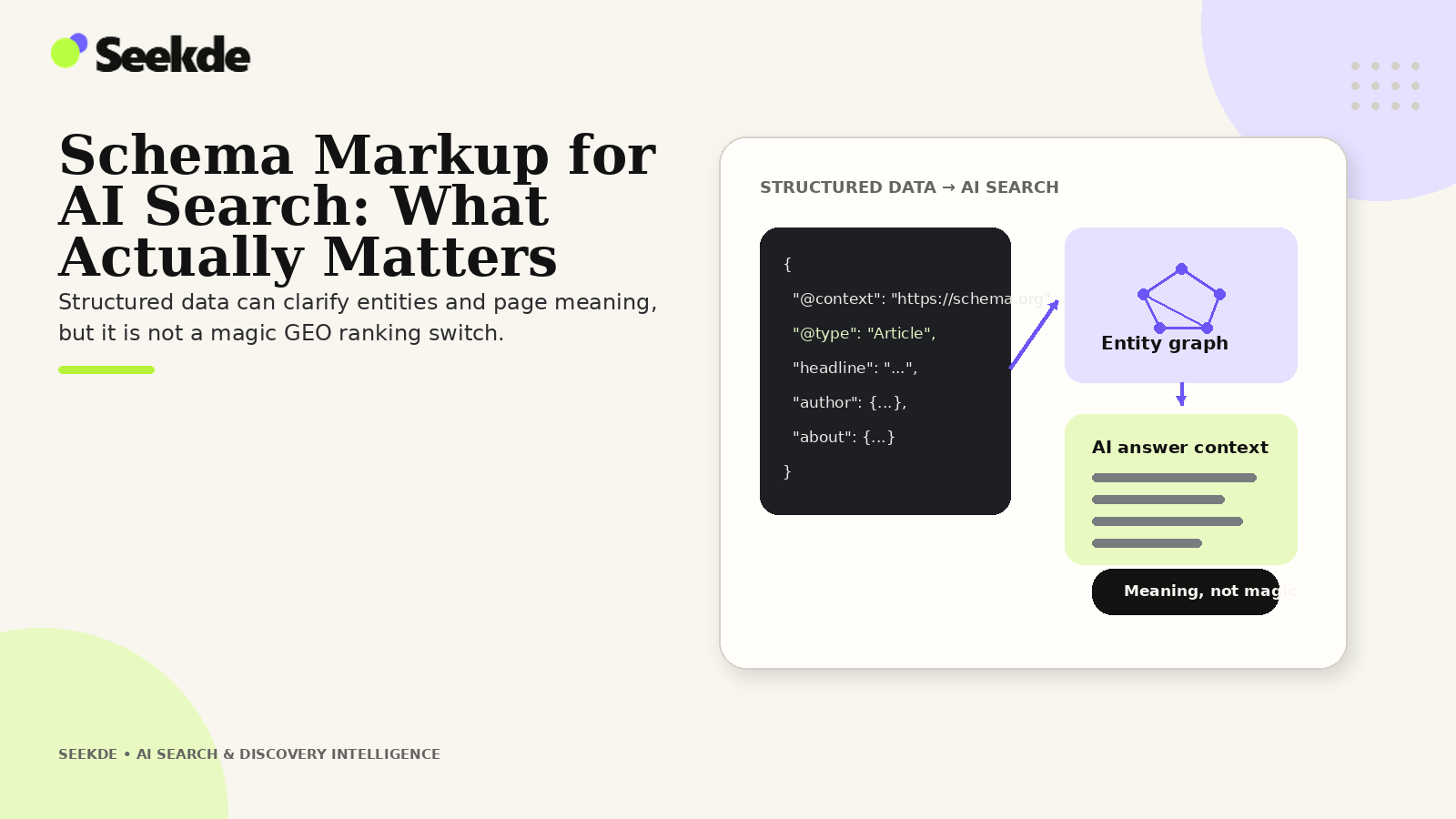Click the footer "SEEKDE • AI SEARCH & DISCOVERY INTELLIGENCE"
Screen dimensions: 1456x819
click(249, 754)
